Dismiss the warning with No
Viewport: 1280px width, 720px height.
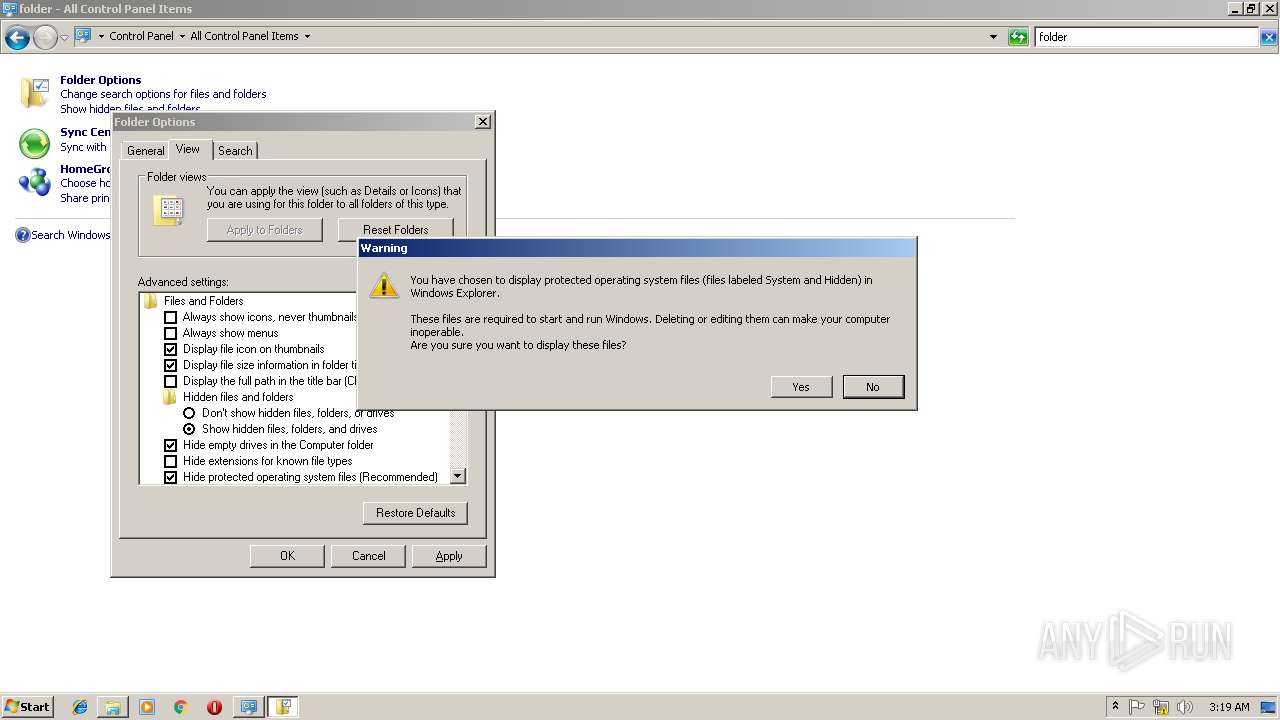pyautogui.click(x=873, y=387)
